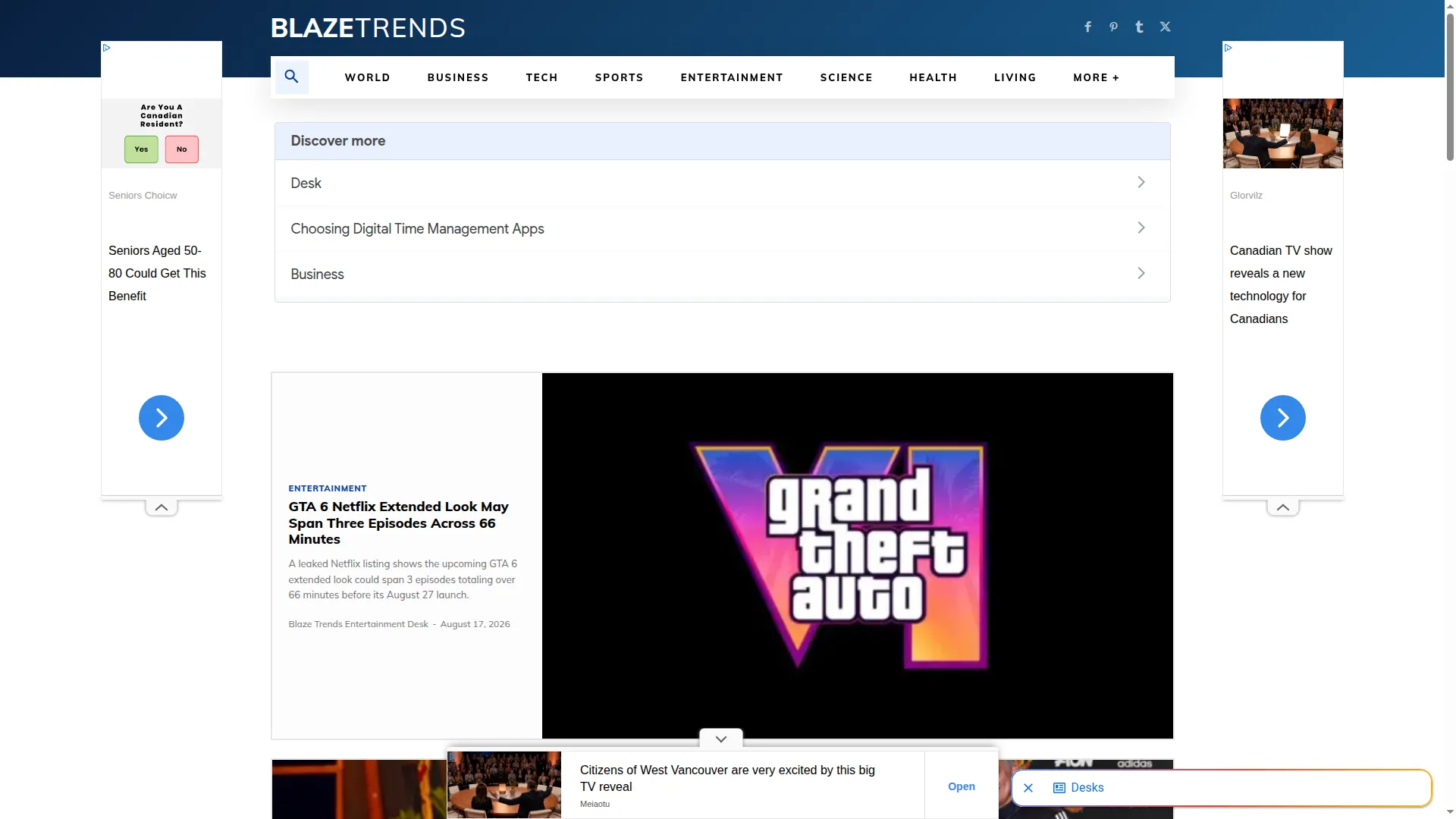Image resolution: width=1456 pixels, height=819 pixels.
Task: Expand Choosing Digital Time Management Apps chevron
Action: click(1141, 227)
